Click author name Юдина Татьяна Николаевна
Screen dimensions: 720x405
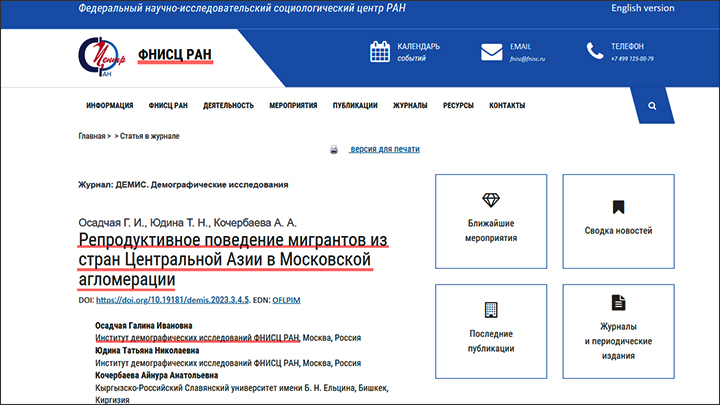[x=147, y=350]
